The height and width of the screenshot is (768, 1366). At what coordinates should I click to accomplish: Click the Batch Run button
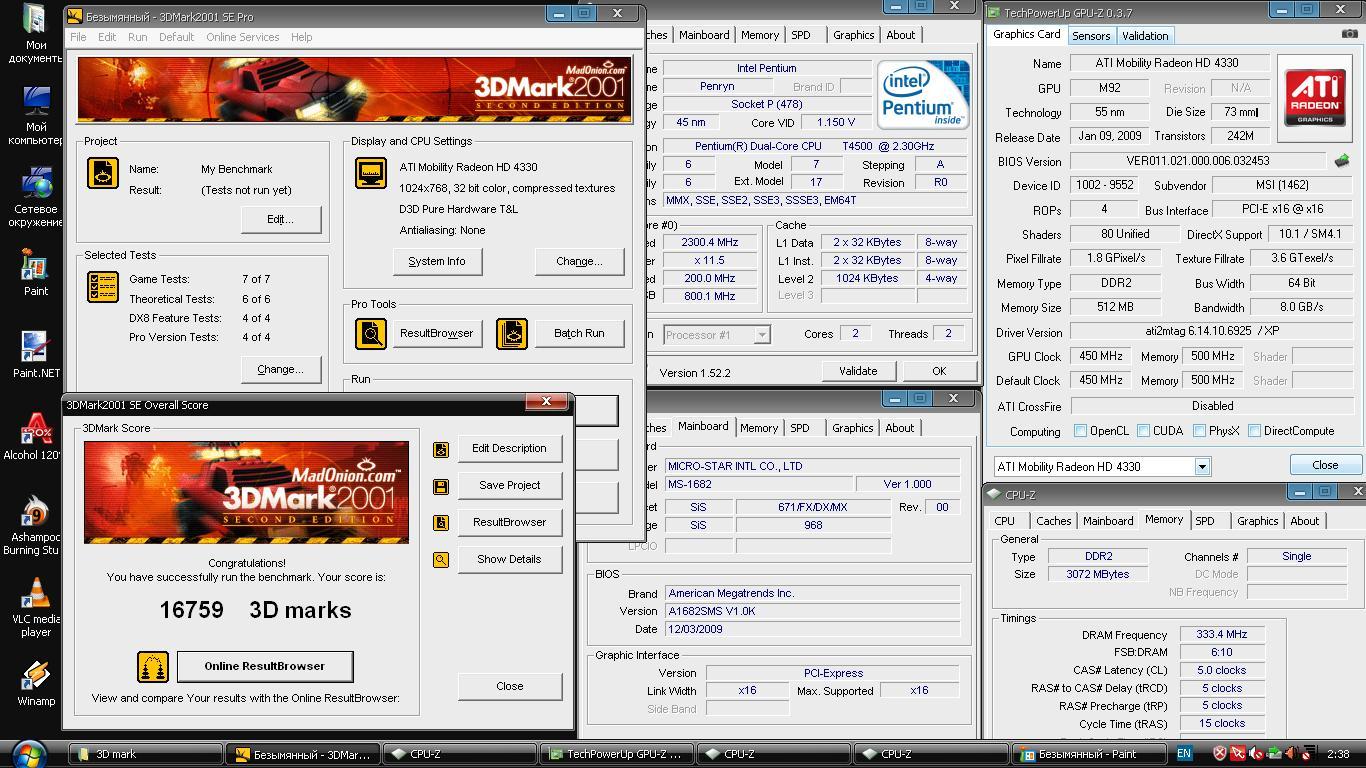coord(579,333)
